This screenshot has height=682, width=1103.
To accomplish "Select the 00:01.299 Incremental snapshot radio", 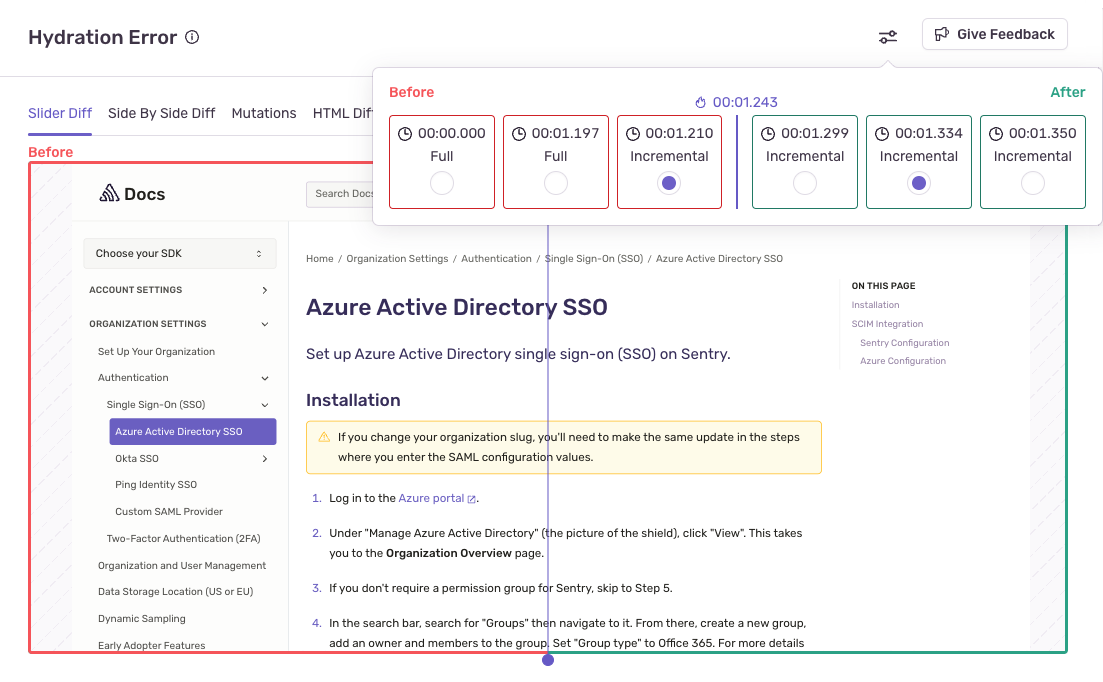I will point(805,182).
